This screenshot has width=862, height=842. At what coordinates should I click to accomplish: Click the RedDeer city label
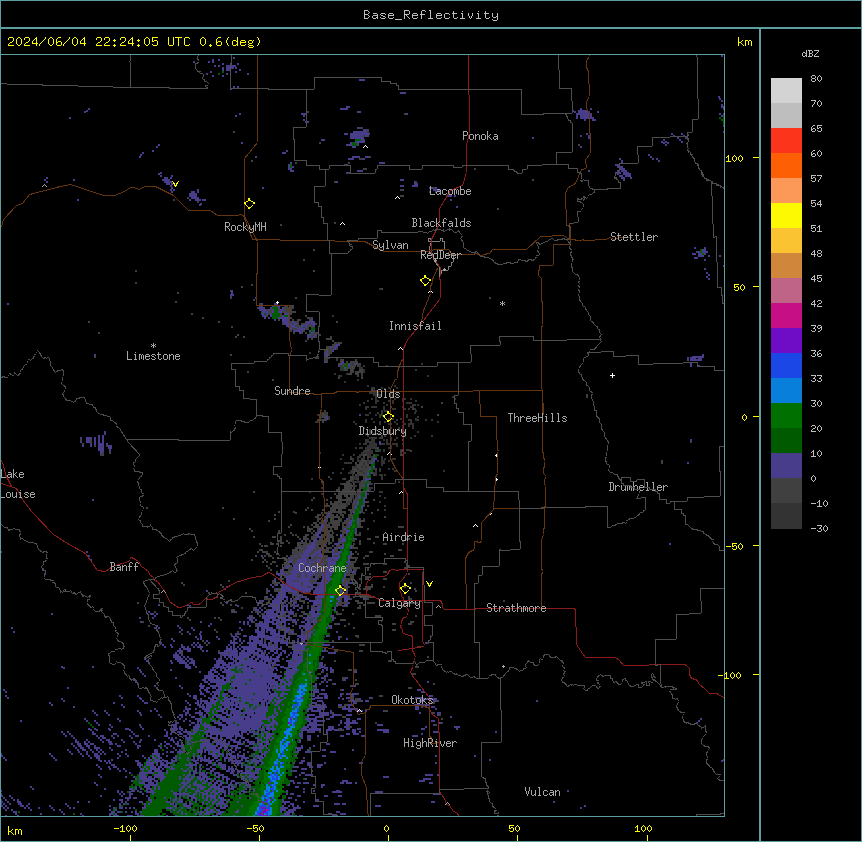[440, 255]
